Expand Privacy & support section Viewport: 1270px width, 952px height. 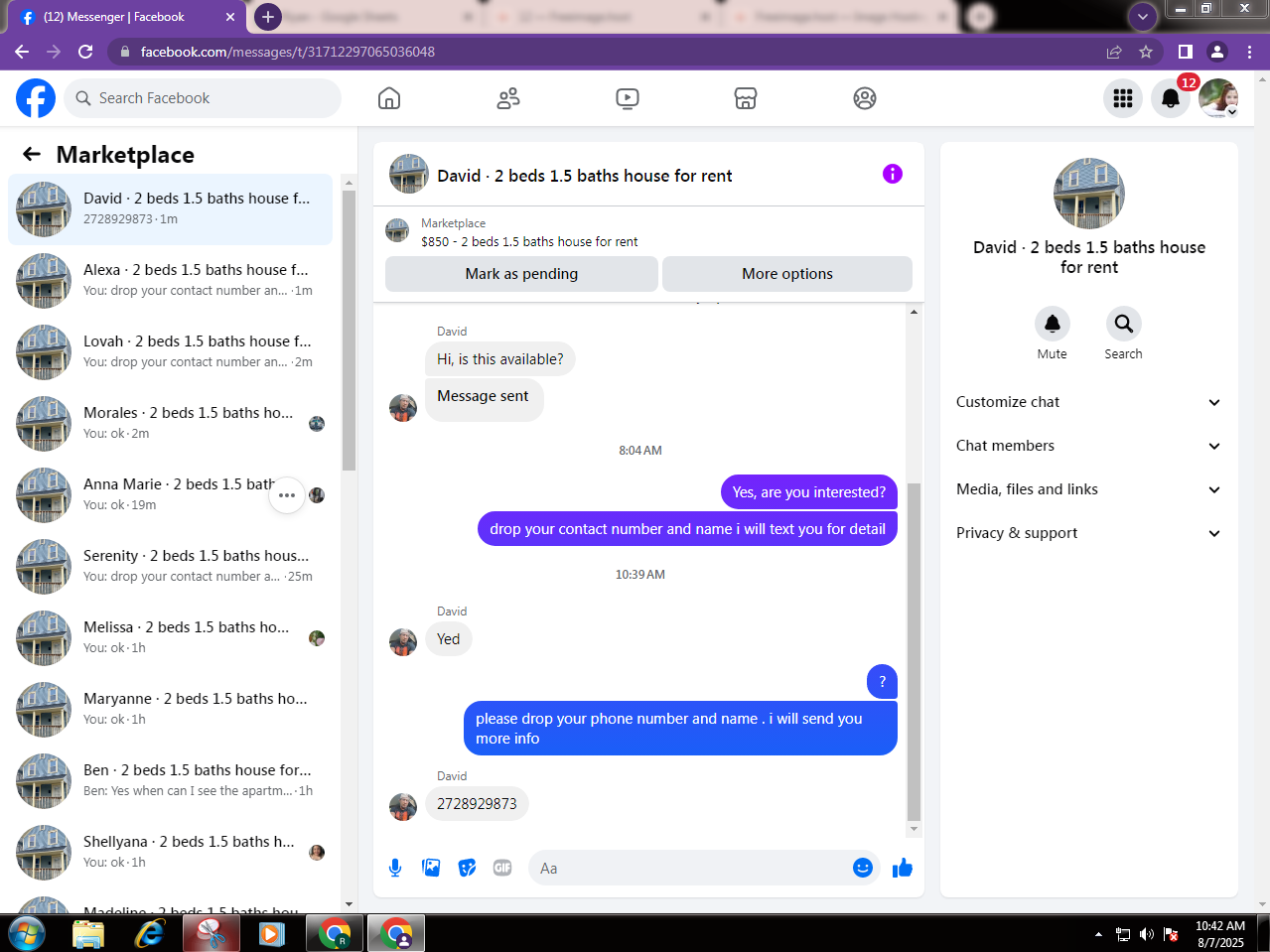coord(1089,533)
